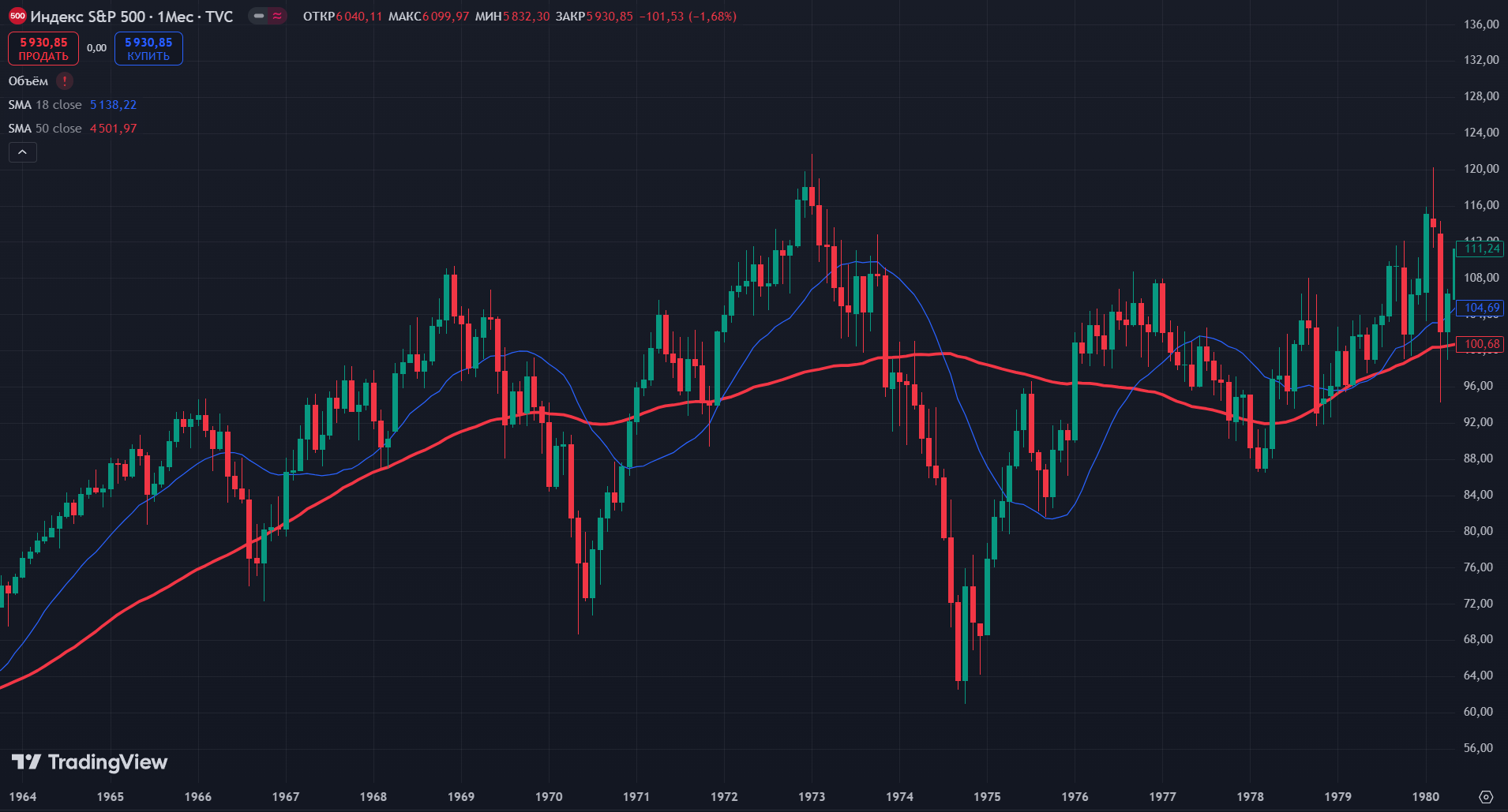Select the Объём volume indicator legend
The image size is (1508, 812).
click(28, 81)
